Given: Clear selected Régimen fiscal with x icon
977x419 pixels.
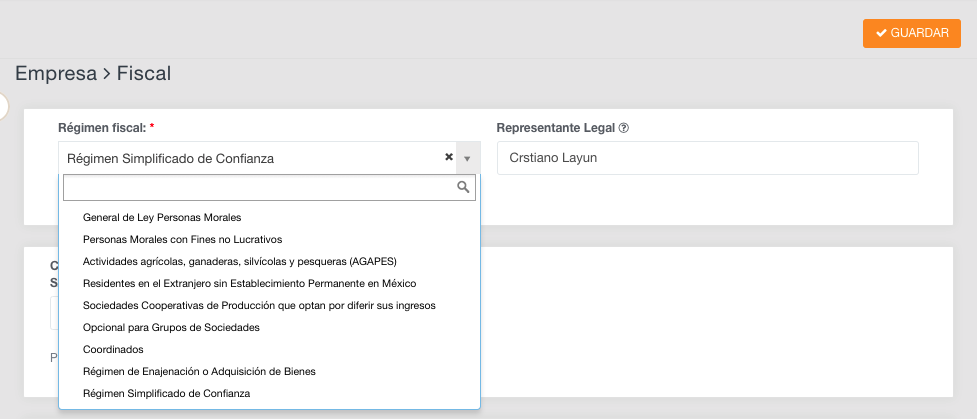Looking at the screenshot, I should click(449, 157).
